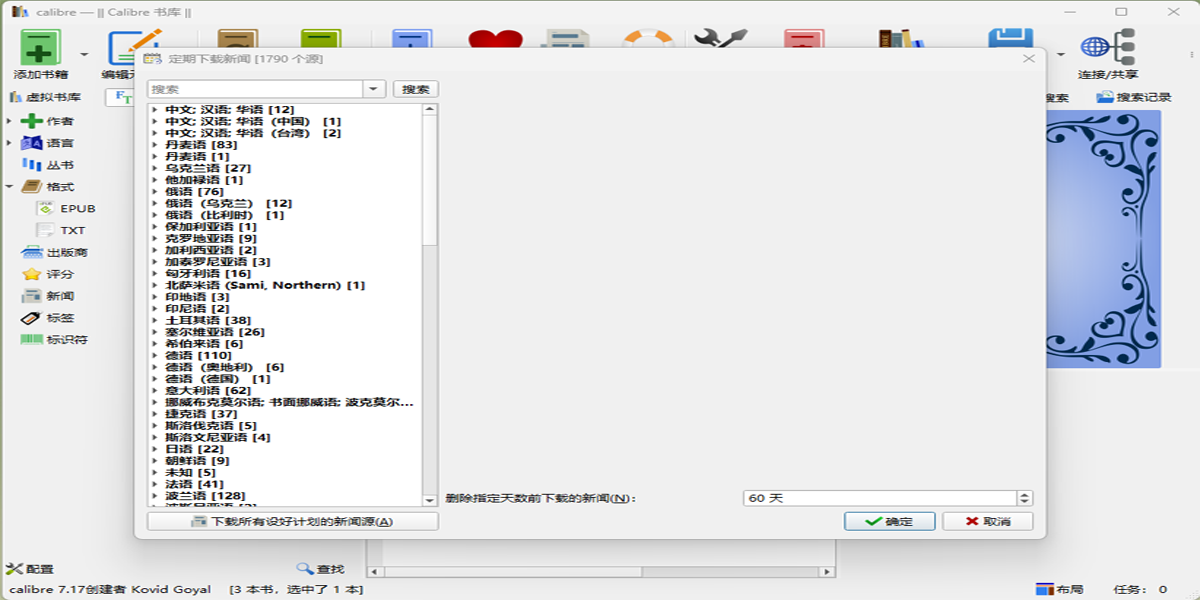1200x600 pixels.
Task: Open 搜索记录 saved searches
Action: [x=1134, y=97]
